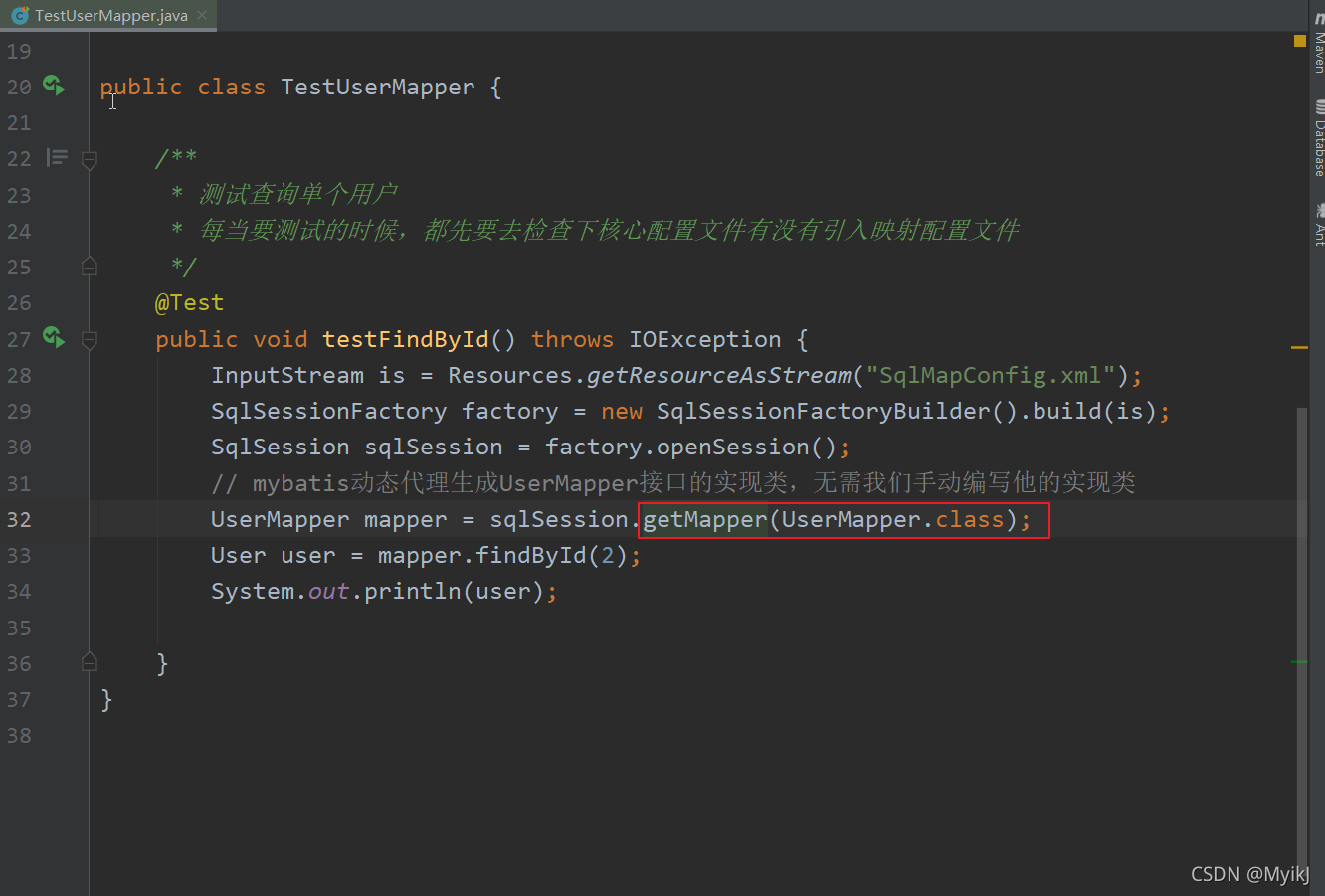
Task: Collapse the Javadoc comment at line 22
Action: pyautogui.click(x=90, y=159)
